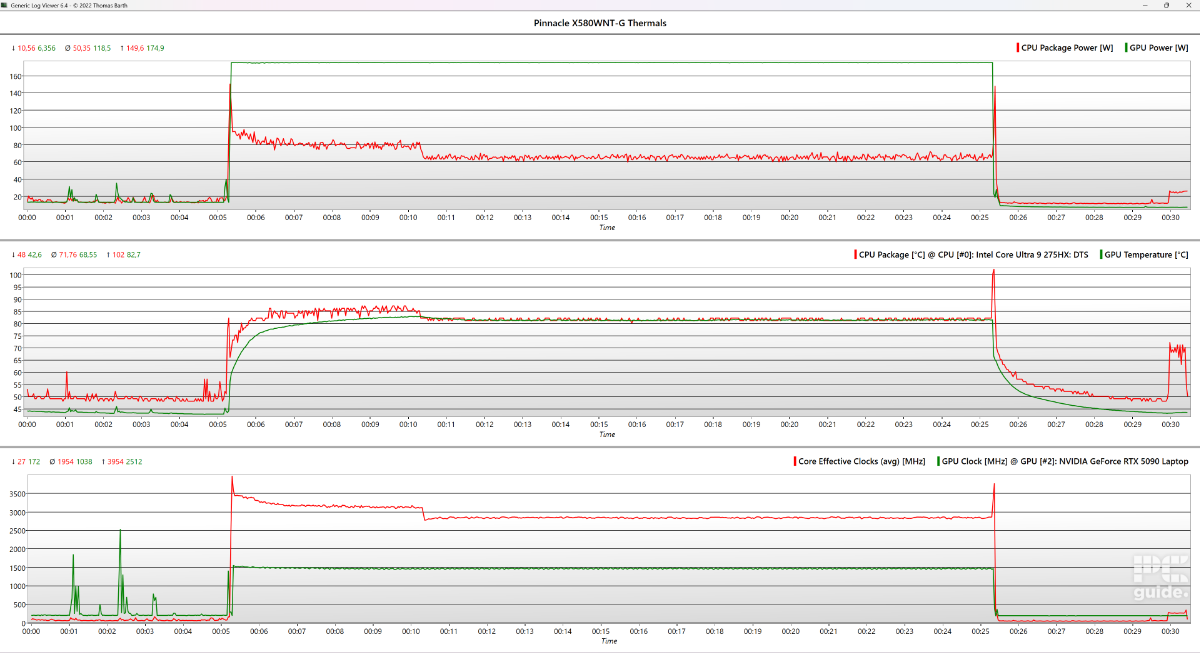Click the 00:25 tick on the clocks chart
1200x653 pixels.
pos(981,631)
